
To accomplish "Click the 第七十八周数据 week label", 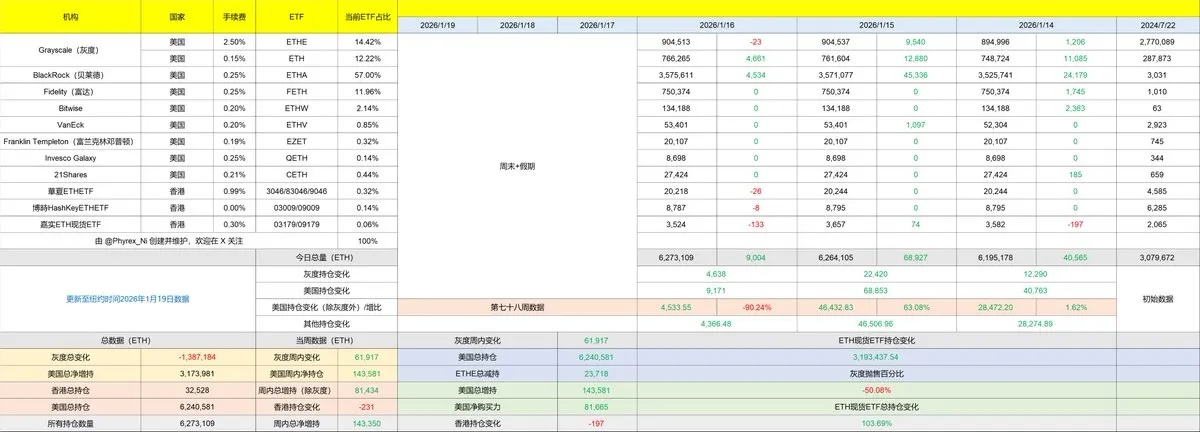I will point(517,307).
